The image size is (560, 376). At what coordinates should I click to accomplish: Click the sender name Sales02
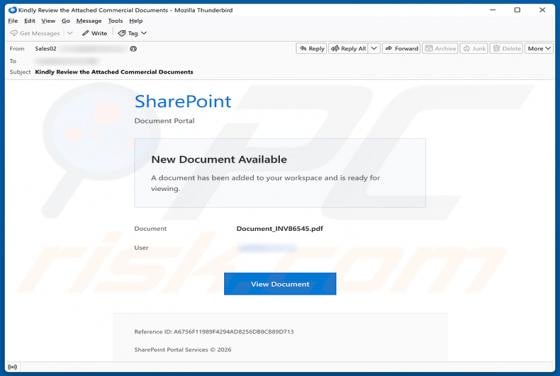45,49
